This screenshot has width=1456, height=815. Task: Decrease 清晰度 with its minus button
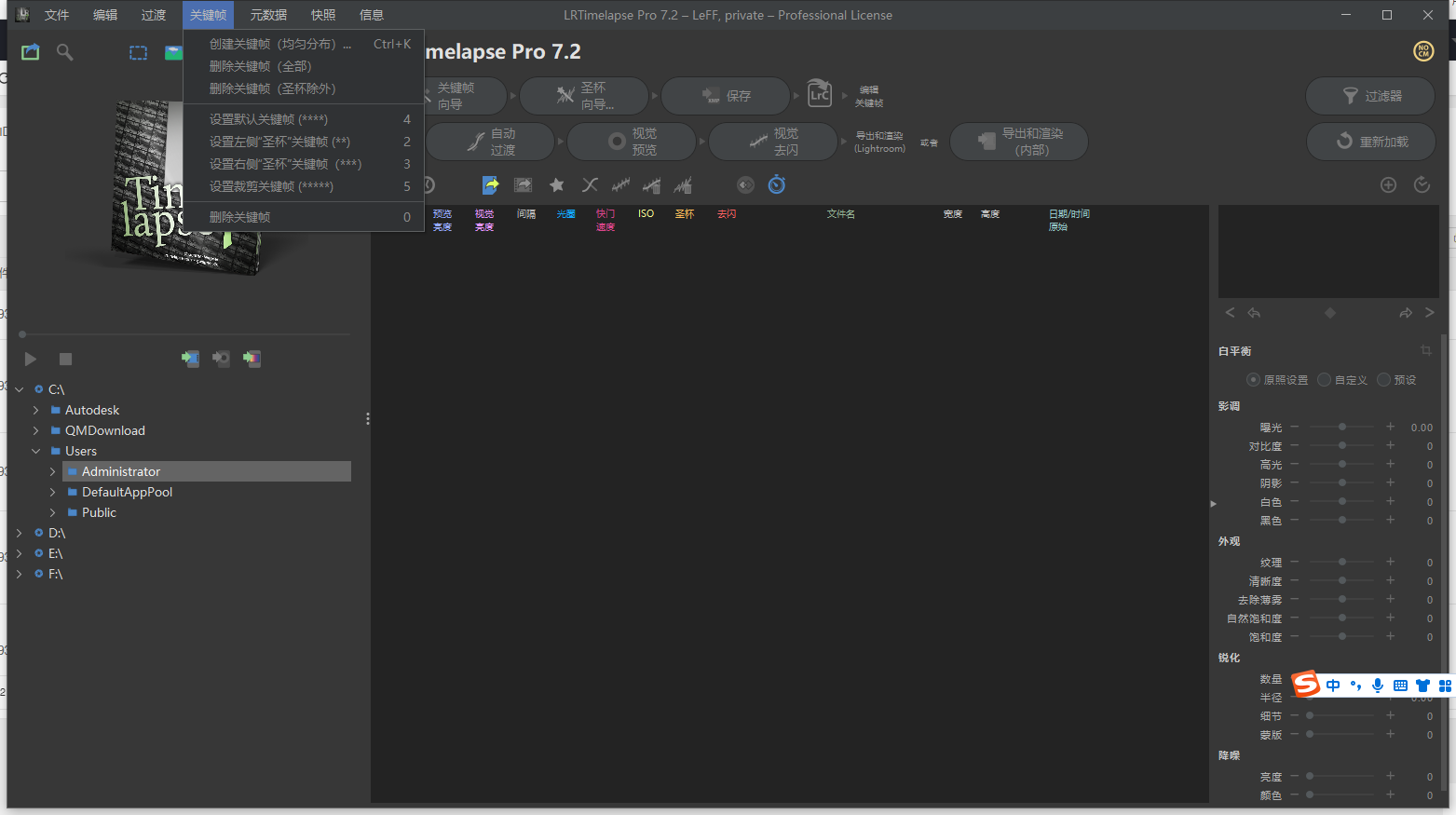tap(1295, 580)
